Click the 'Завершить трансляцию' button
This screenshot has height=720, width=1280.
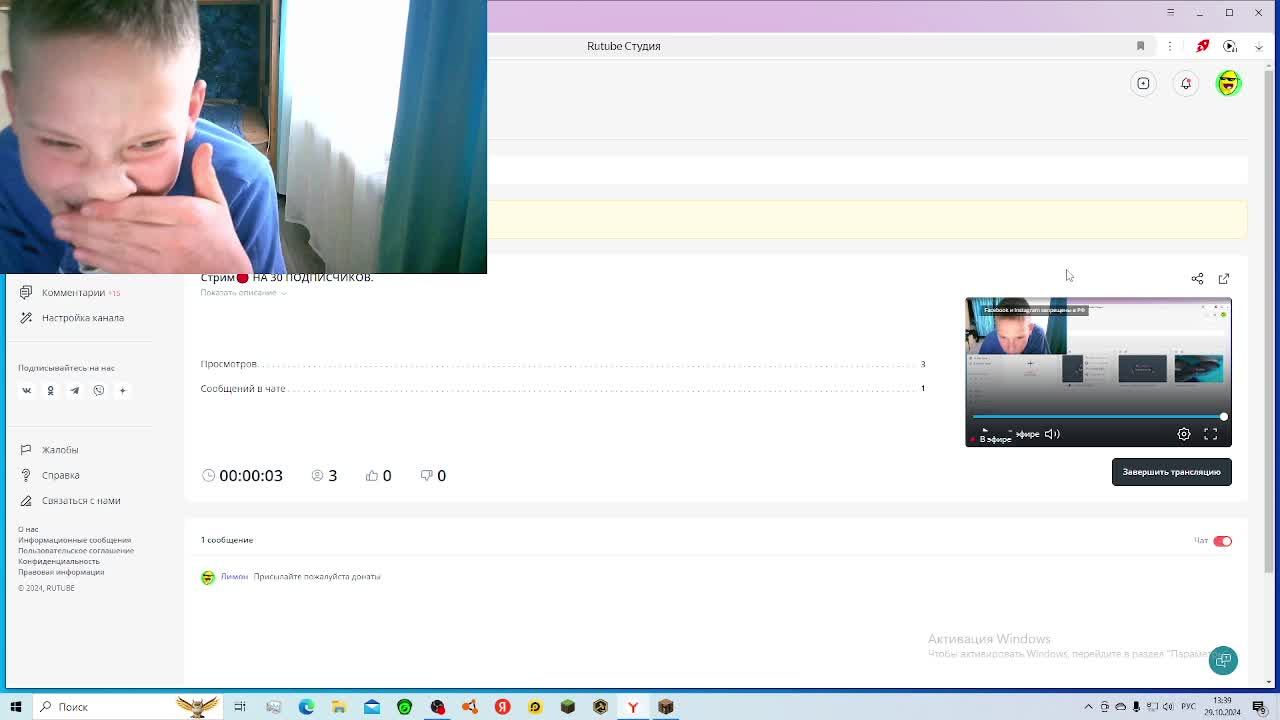[1171, 472]
